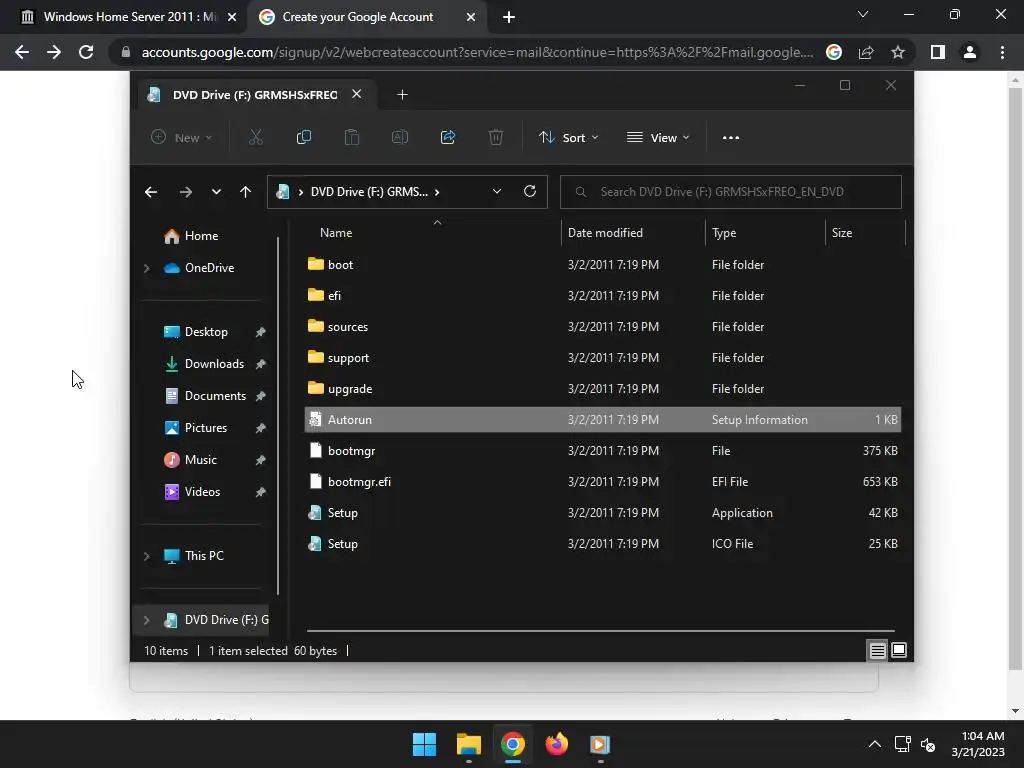This screenshot has height=768, width=1024.
Task: Go back in File Explorer navigation
Action: tap(151, 192)
